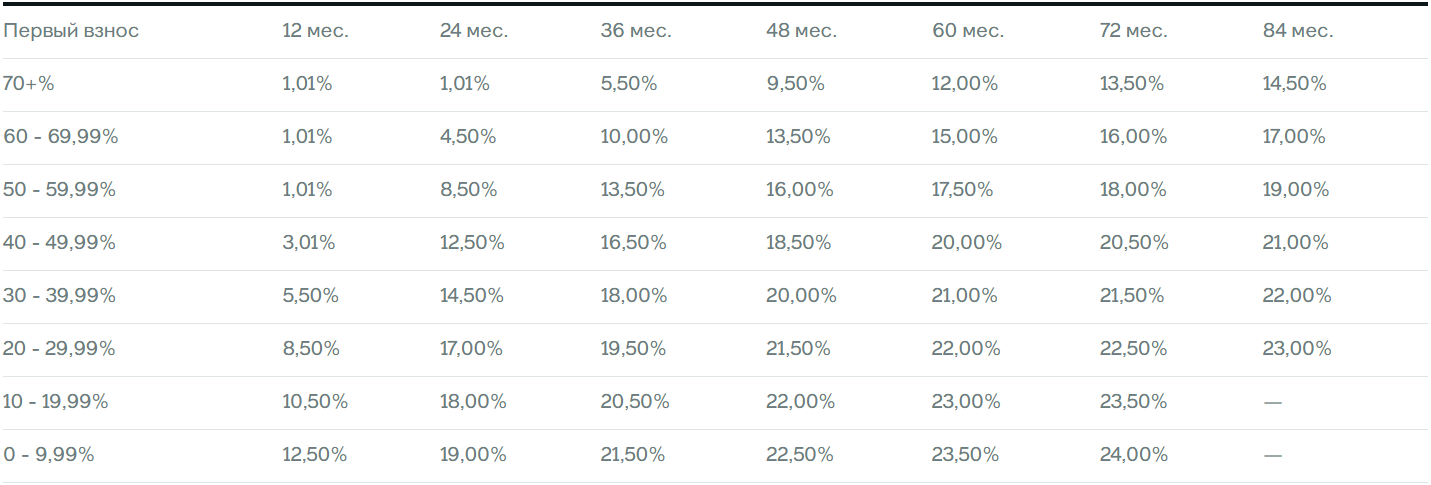
Task: Select the 3,01% rate cell
Action: (x=309, y=243)
